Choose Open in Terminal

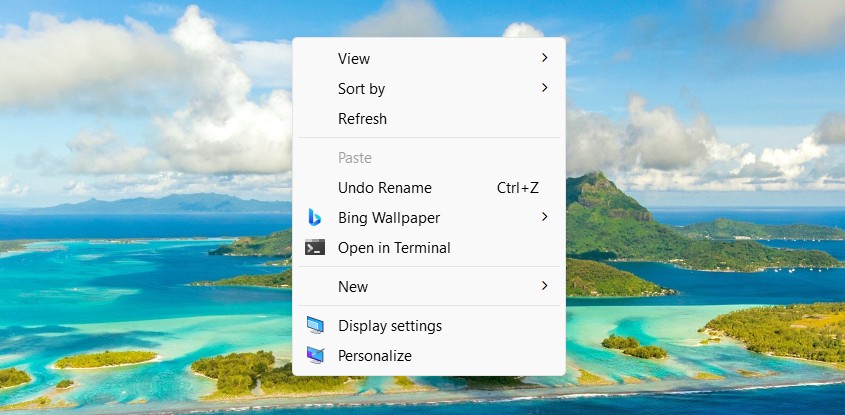click(x=428, y=248)
